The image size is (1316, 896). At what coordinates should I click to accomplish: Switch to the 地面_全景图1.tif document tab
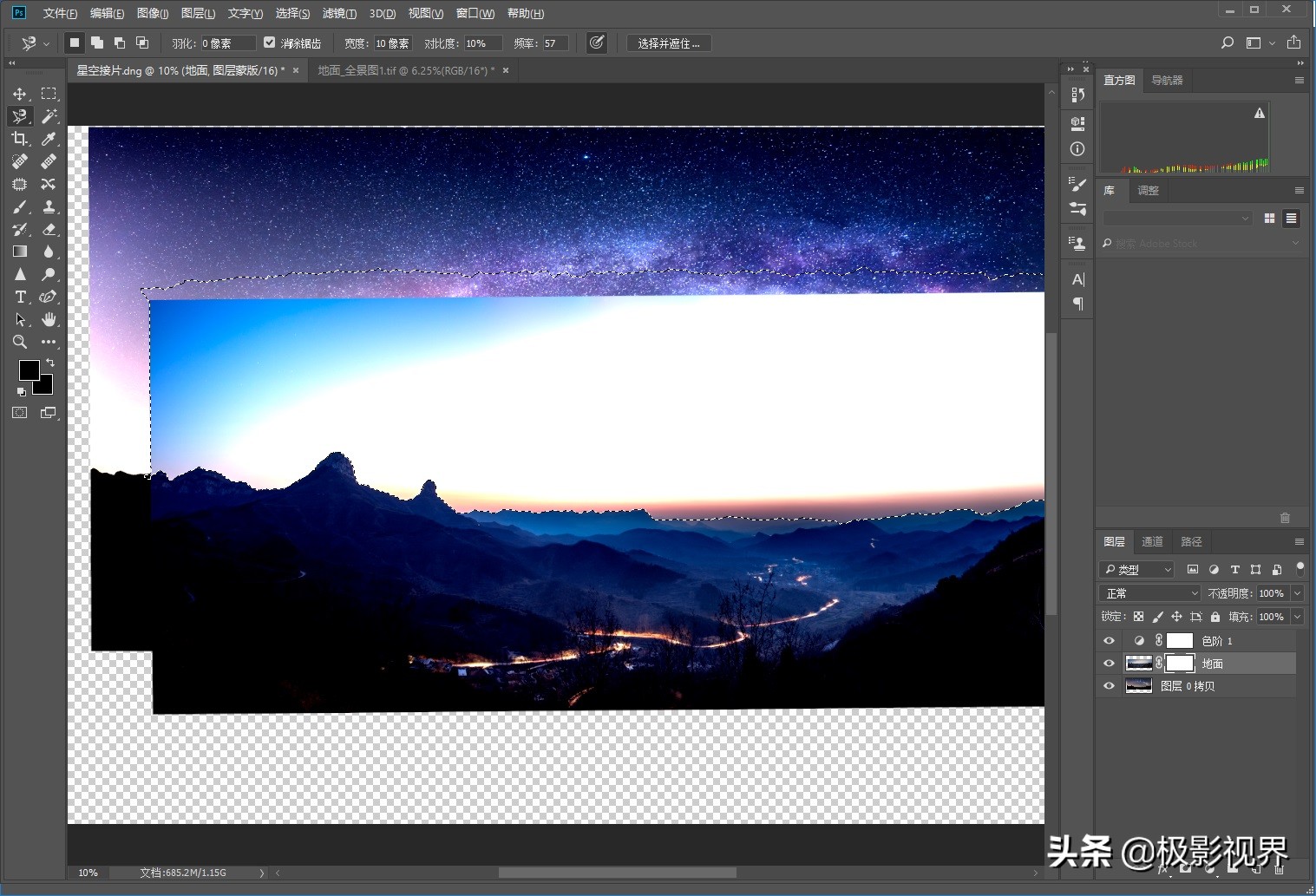pos(405,70)
